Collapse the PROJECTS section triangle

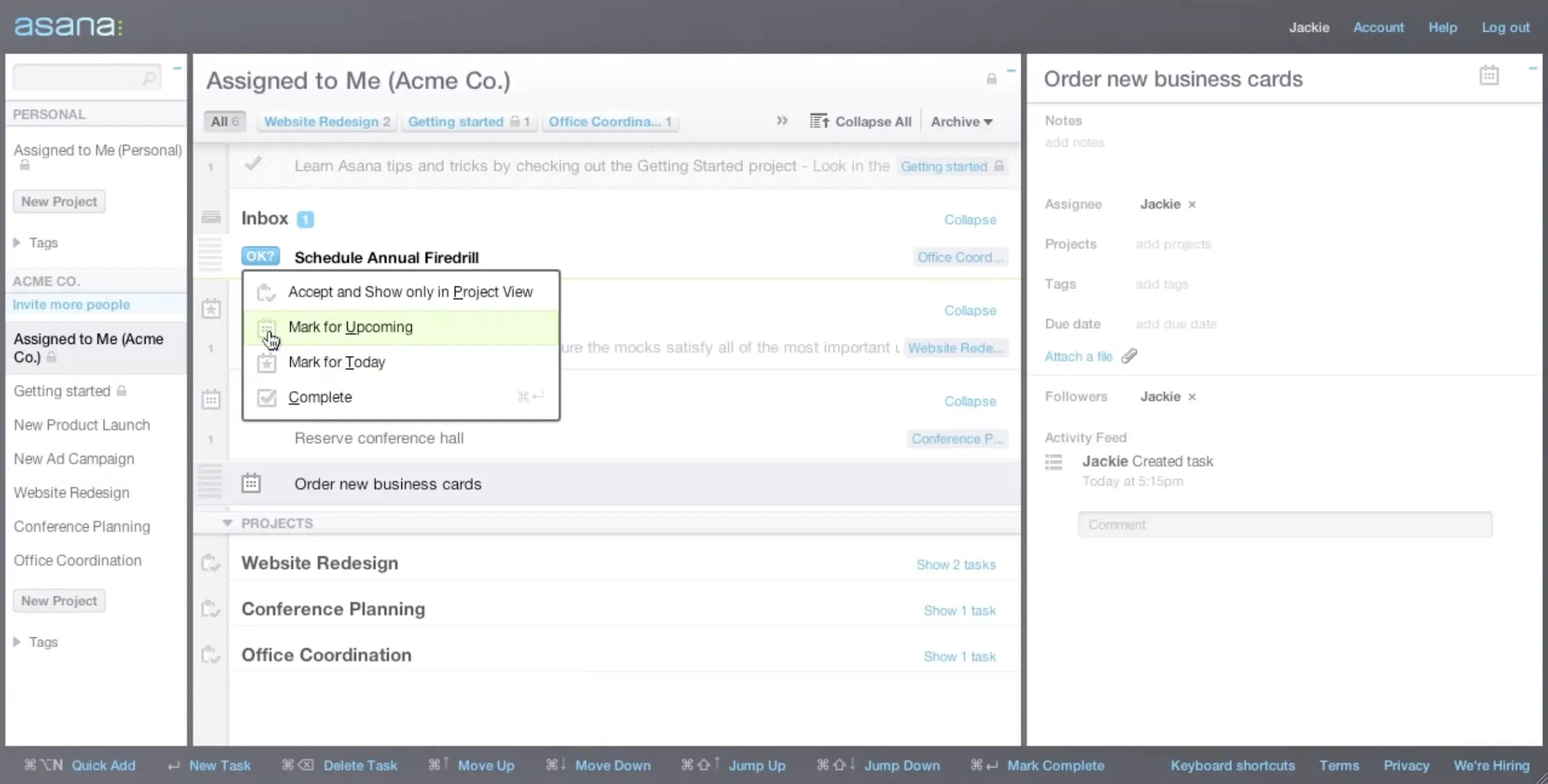(x=227, y=523)
